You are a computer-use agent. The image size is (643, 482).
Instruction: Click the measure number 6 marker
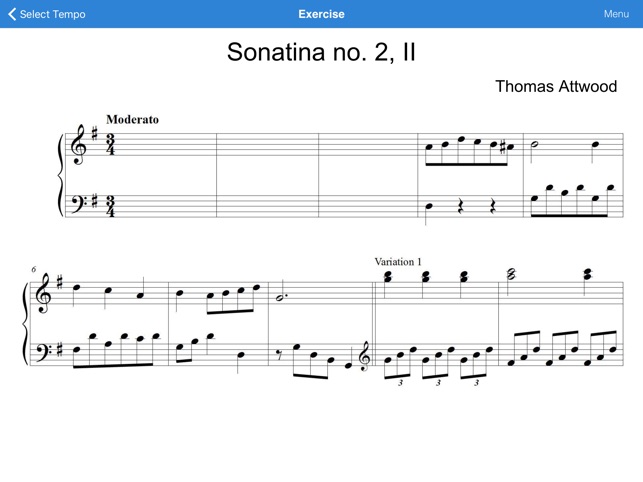tap(34, 270)
